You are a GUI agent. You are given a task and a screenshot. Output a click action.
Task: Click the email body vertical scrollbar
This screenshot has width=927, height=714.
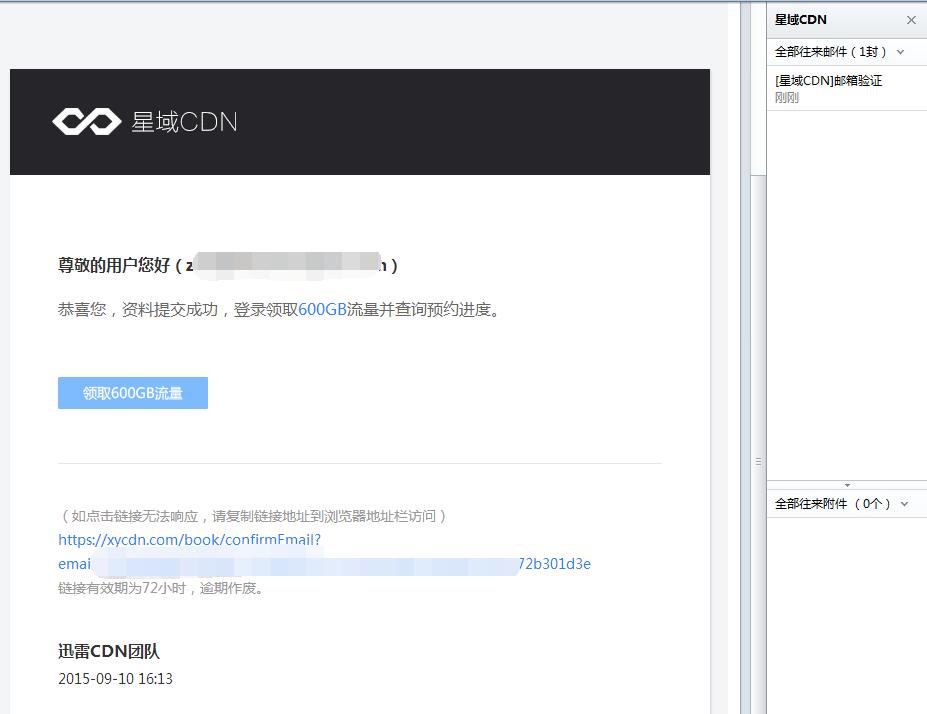point(745,300)
